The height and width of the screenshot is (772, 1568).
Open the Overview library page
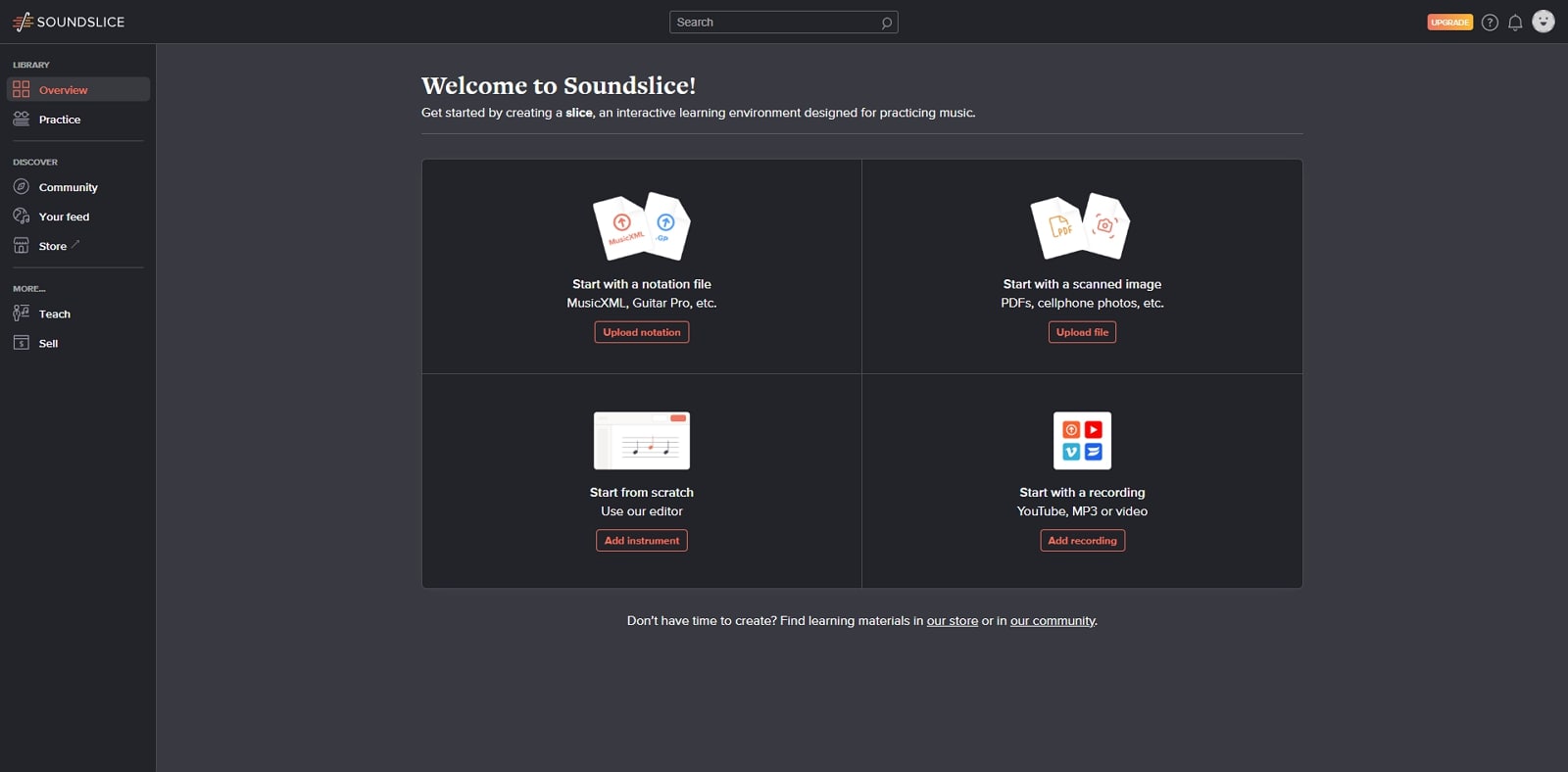click(x=78, y=89)
